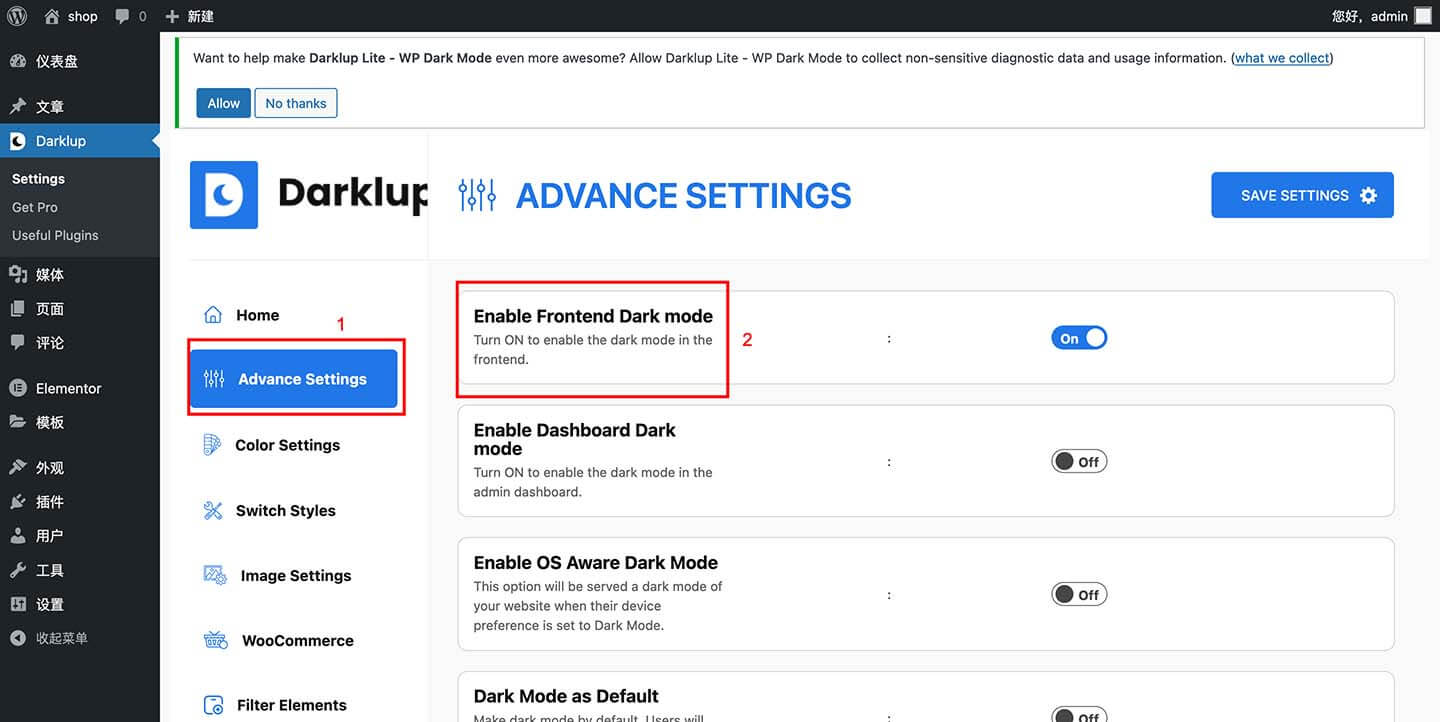
Task: Switch to Filter Elements tab label
Action: (292, 705)
